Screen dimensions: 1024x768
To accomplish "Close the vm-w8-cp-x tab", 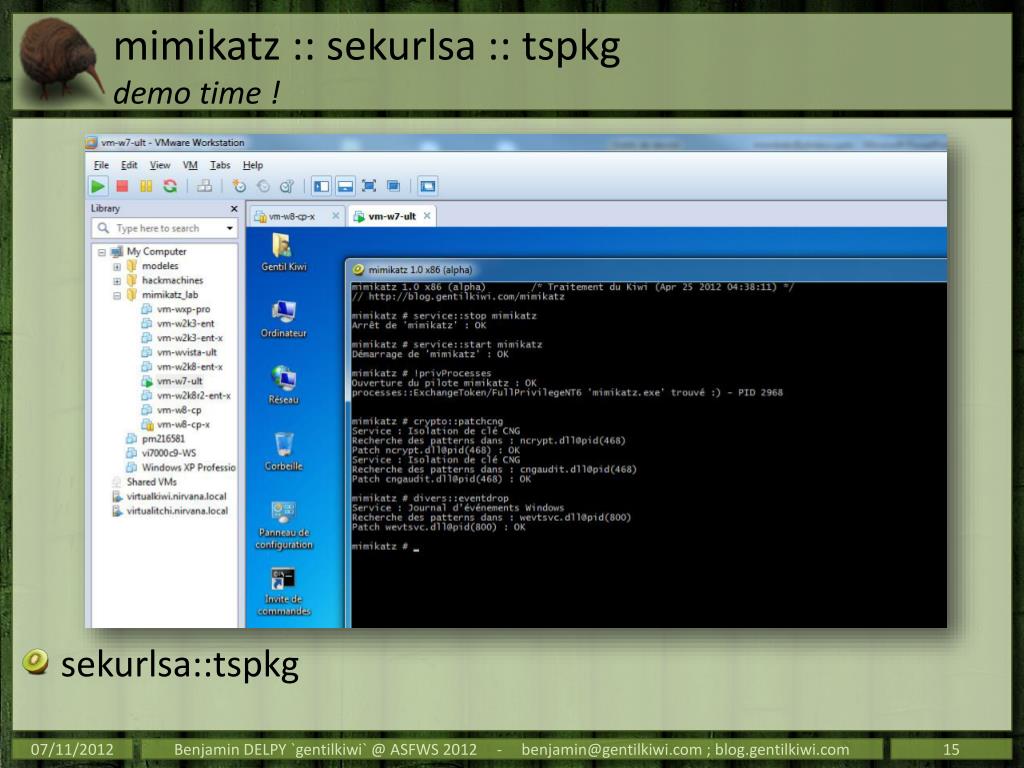I will [335, 216].
